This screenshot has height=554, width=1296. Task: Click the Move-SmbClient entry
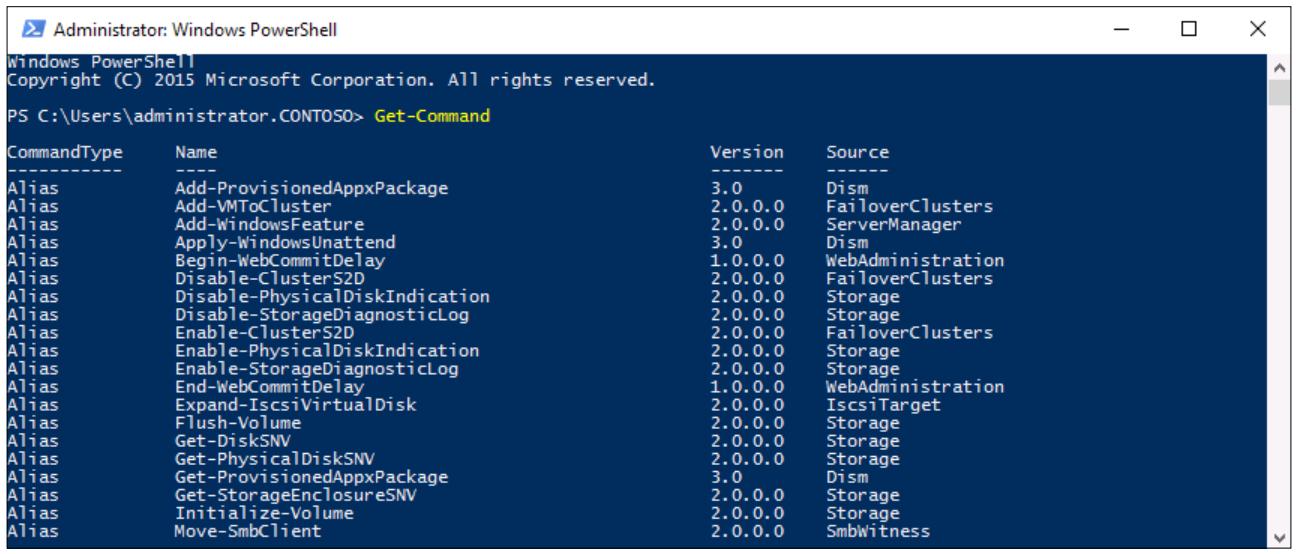pyautogui.click(x=248, y=531)
